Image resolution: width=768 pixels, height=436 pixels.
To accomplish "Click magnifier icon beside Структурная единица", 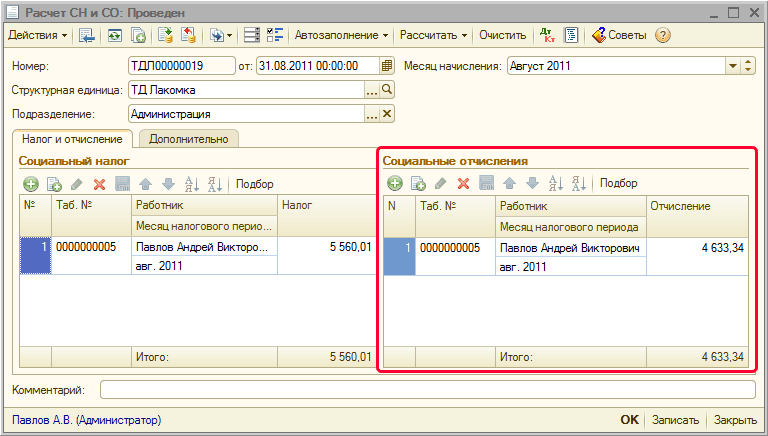I will [387, 90].
